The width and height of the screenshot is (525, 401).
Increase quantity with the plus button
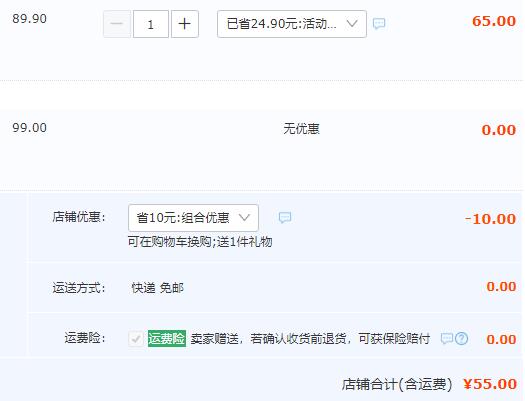185,24
